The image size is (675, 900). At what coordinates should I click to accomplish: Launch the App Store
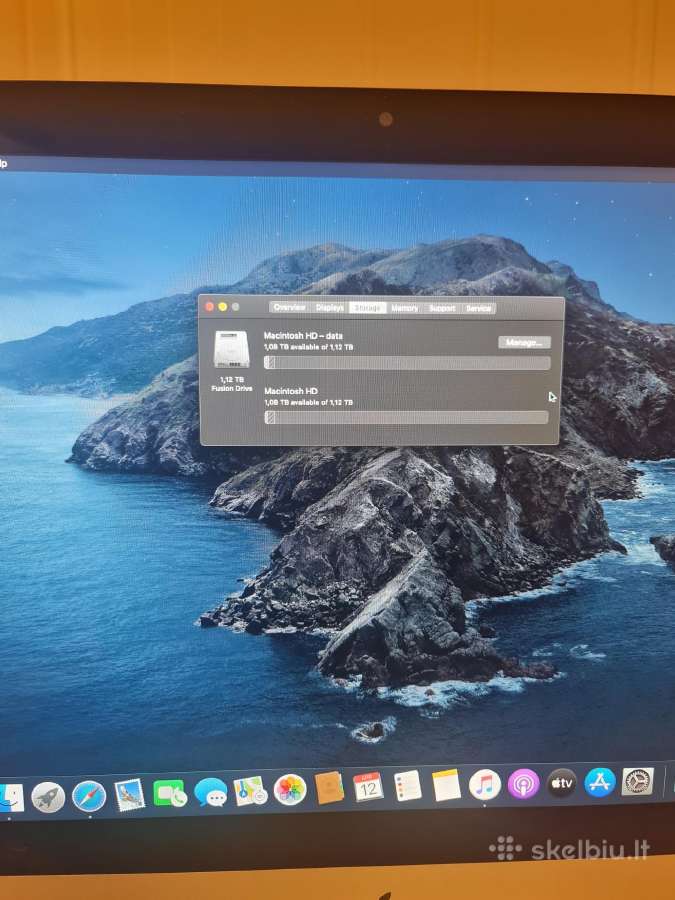pos(600,782)
